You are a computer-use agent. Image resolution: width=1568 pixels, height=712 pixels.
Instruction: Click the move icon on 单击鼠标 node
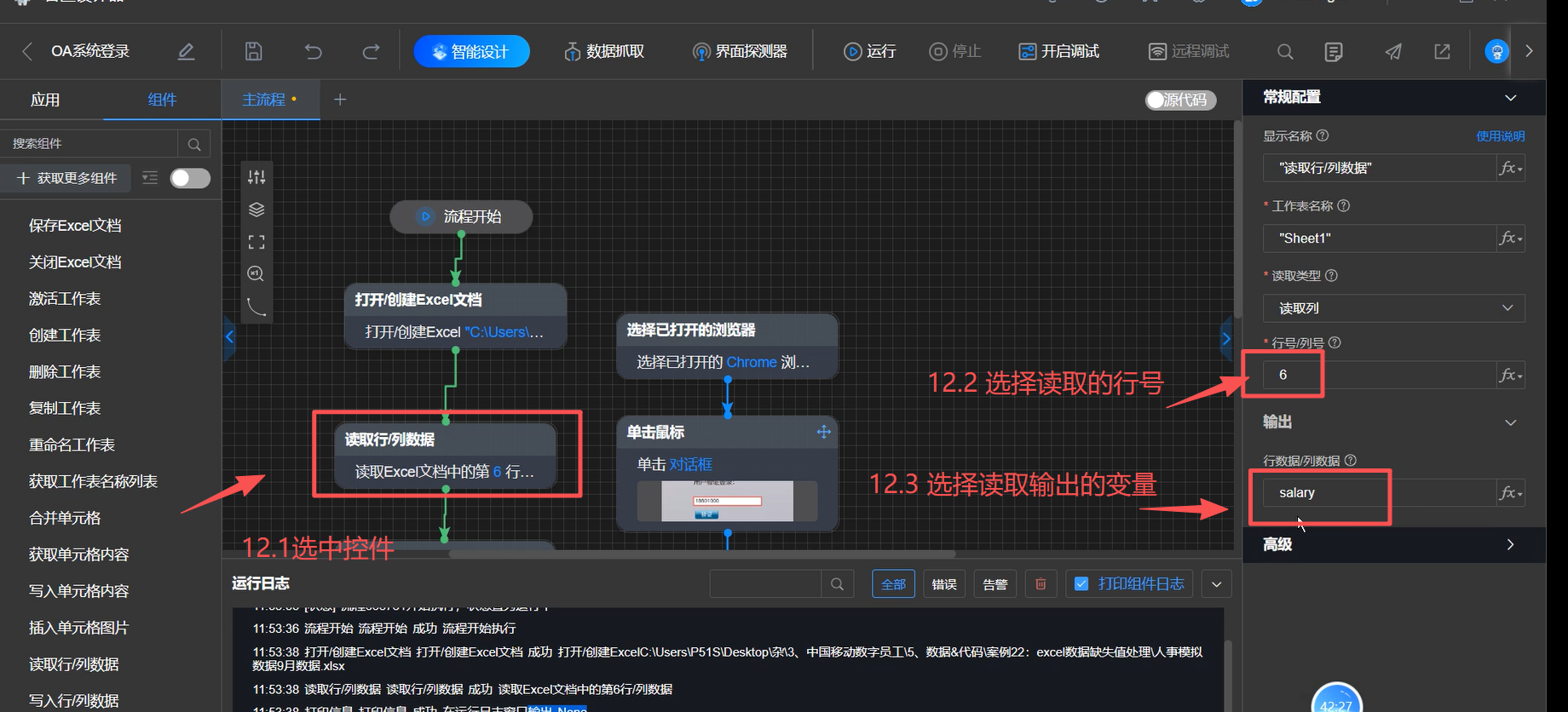coord(823,432)
